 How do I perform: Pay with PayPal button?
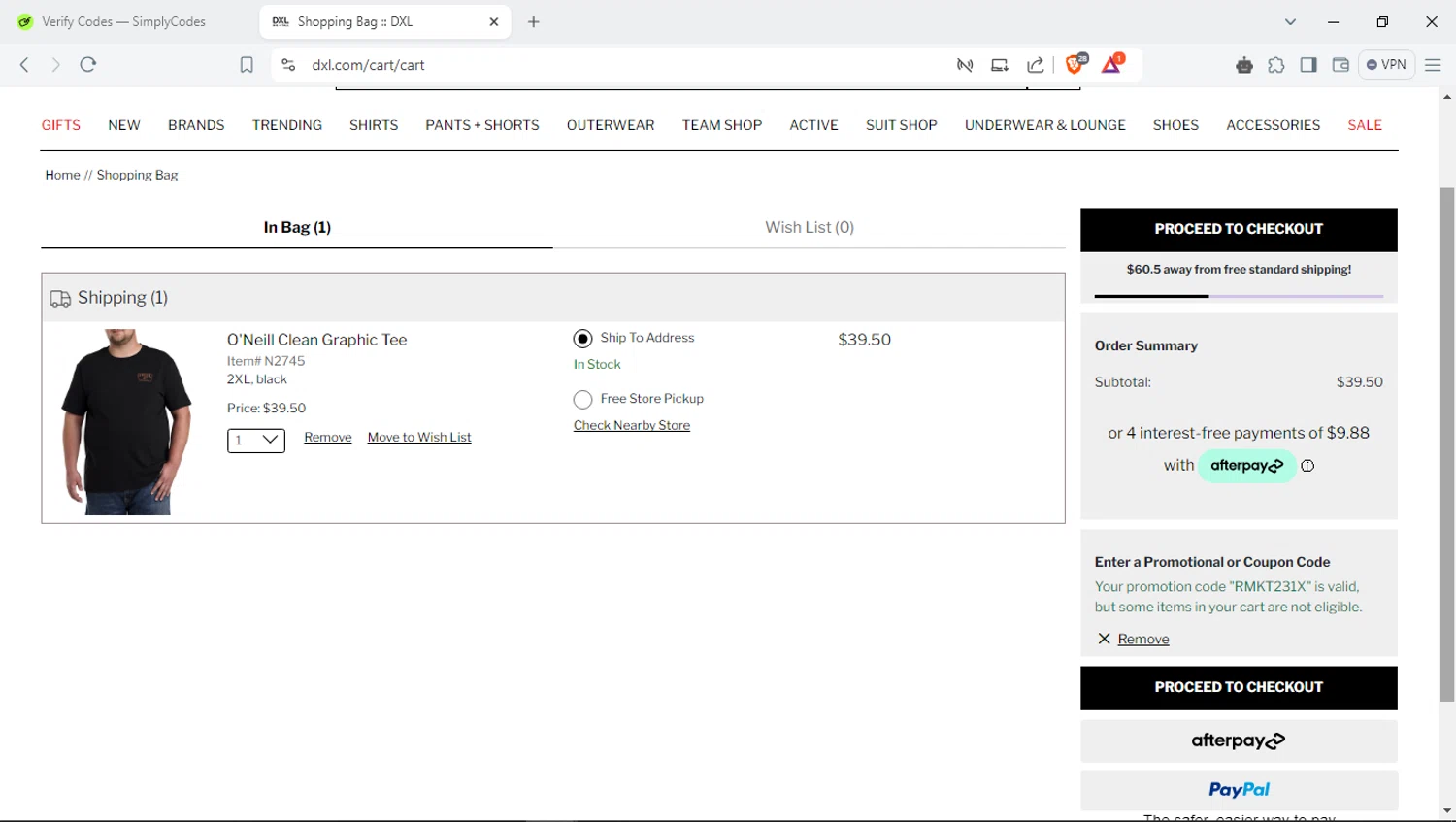1239,790
